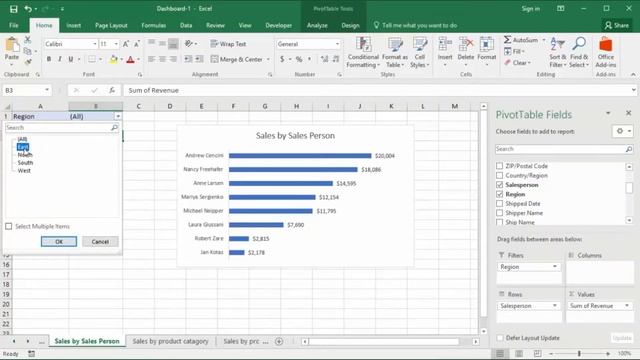Image resolution: width=640 pixels, height=360 pixels.
Task: Toggle Bold formatting
Action: 49,59
